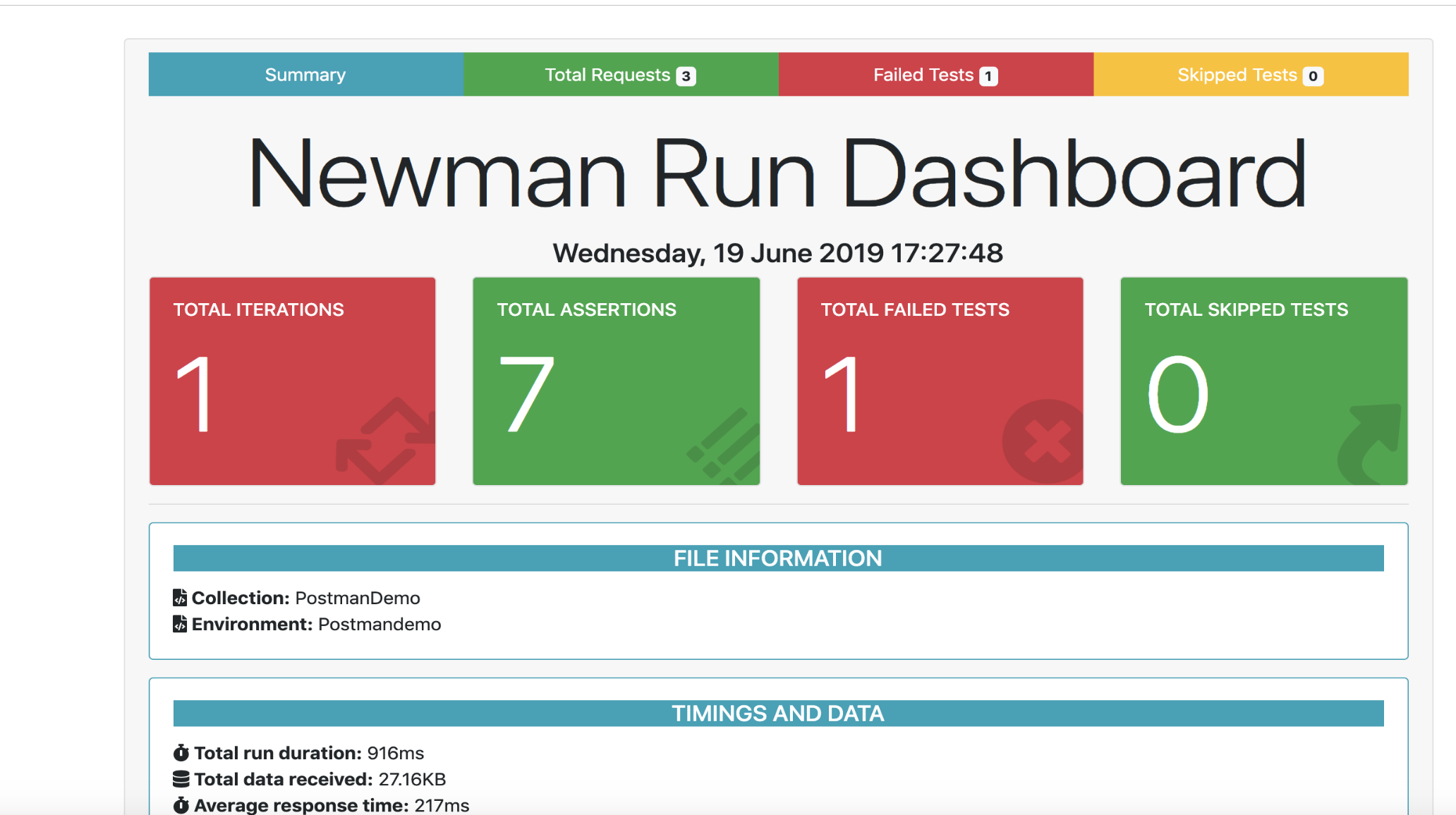Open the Summary tab
Viewport: 1456px width, 815px height.
pos(305,75)
